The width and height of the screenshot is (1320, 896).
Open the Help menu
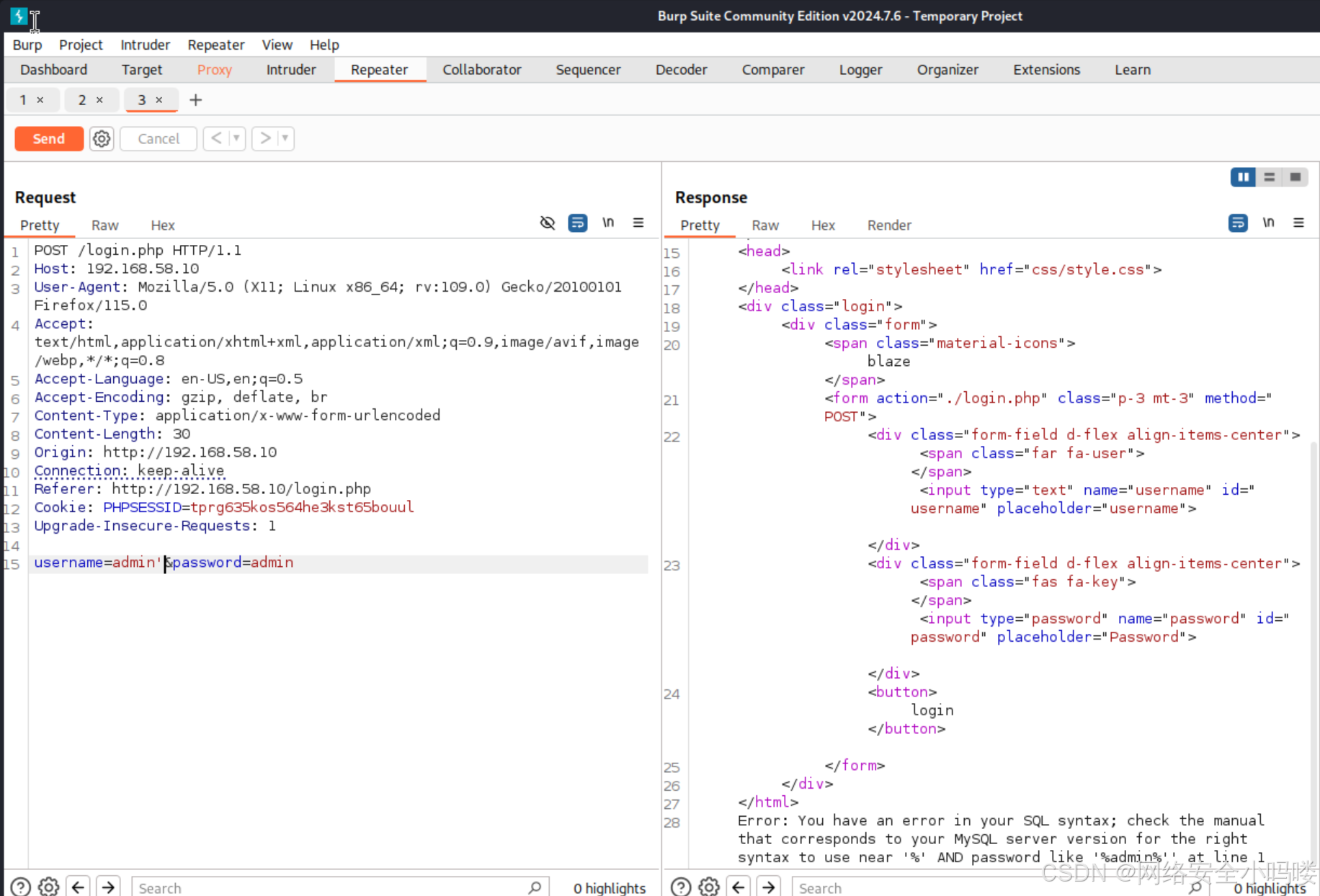pyautogui.click(x=324, y=45)
